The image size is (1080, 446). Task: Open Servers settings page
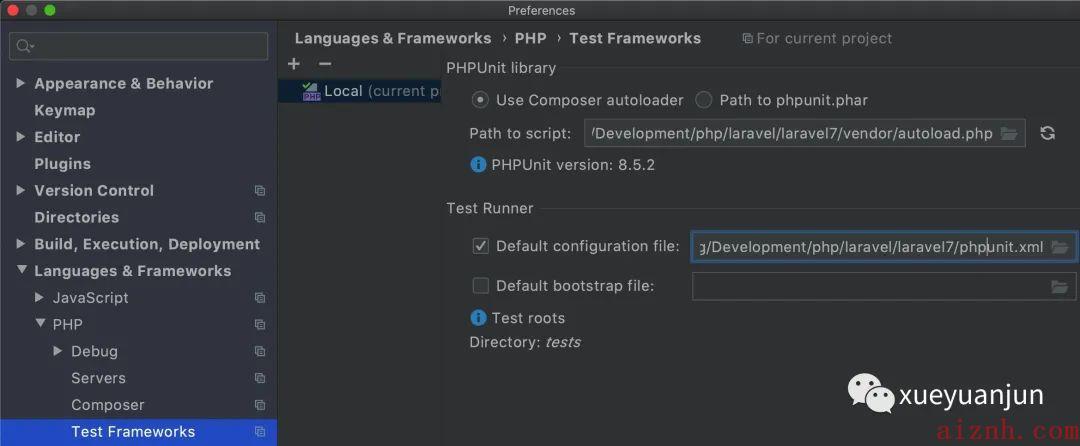(98, 379)
